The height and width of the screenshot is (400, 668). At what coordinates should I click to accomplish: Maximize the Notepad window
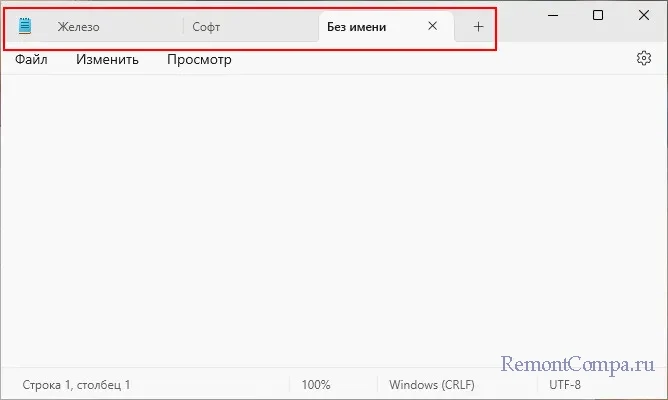(x=598, y=15)
